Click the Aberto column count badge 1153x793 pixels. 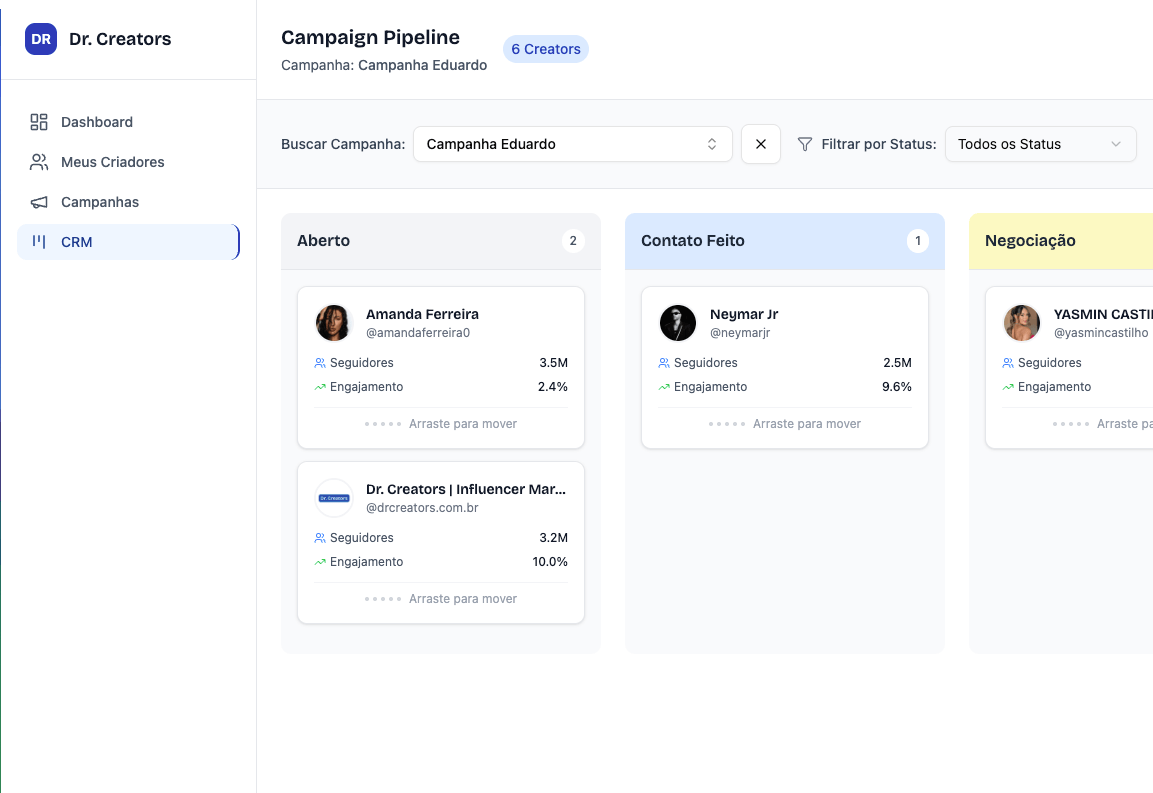573,241
